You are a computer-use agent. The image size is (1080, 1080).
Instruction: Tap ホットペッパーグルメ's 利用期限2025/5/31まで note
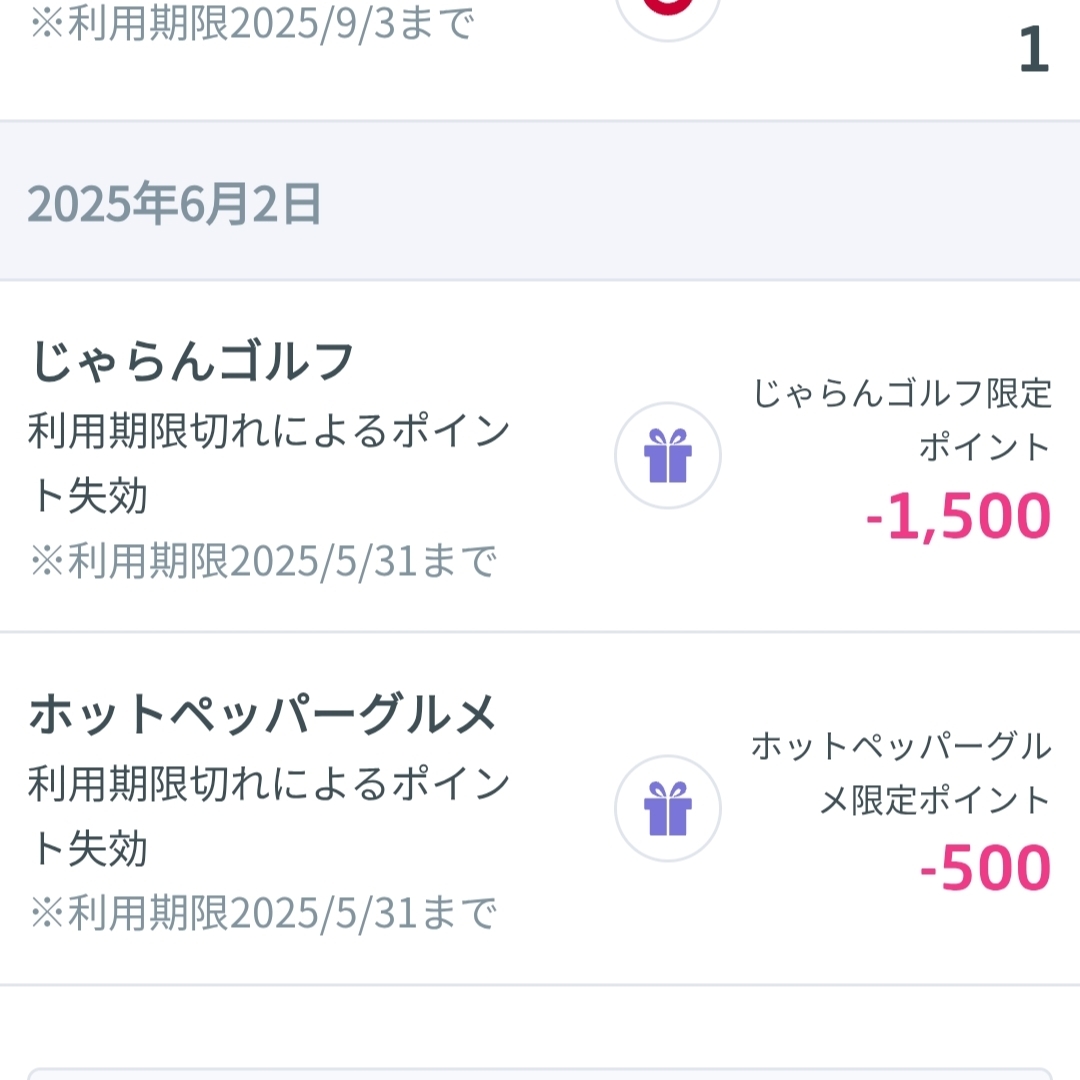click(x=263, y=912)
